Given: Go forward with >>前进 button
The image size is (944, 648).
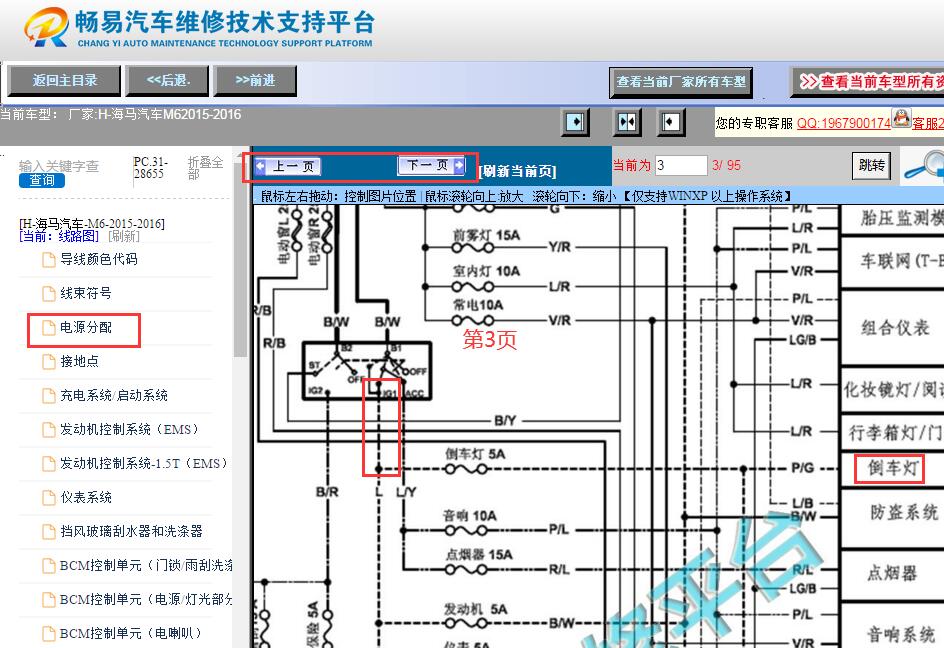Looking at the screenshot, I should [x=255, y=81].
